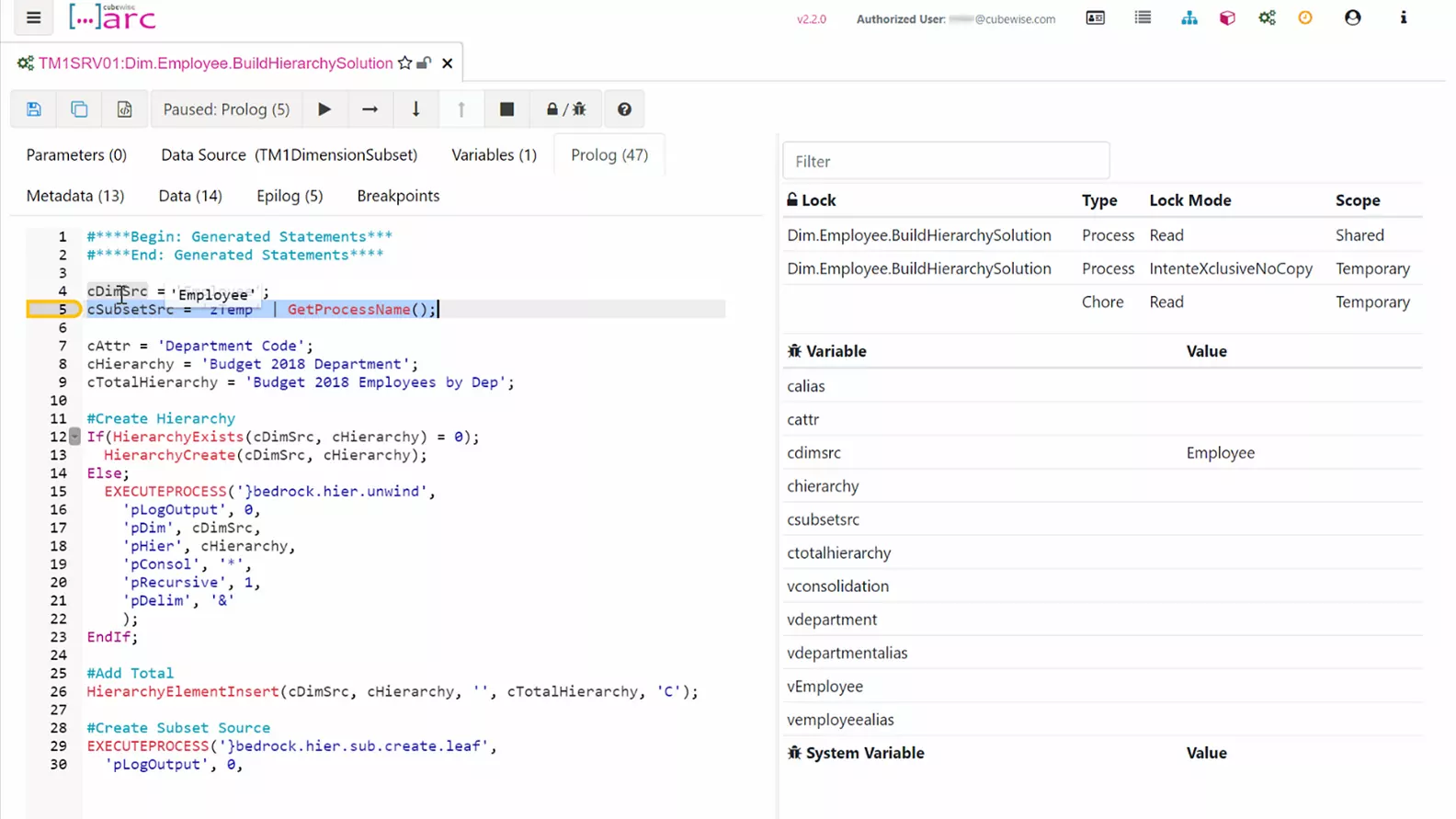Open the user account menu
This screenshot has width=1456, height=819.
tap(1352, 18)
